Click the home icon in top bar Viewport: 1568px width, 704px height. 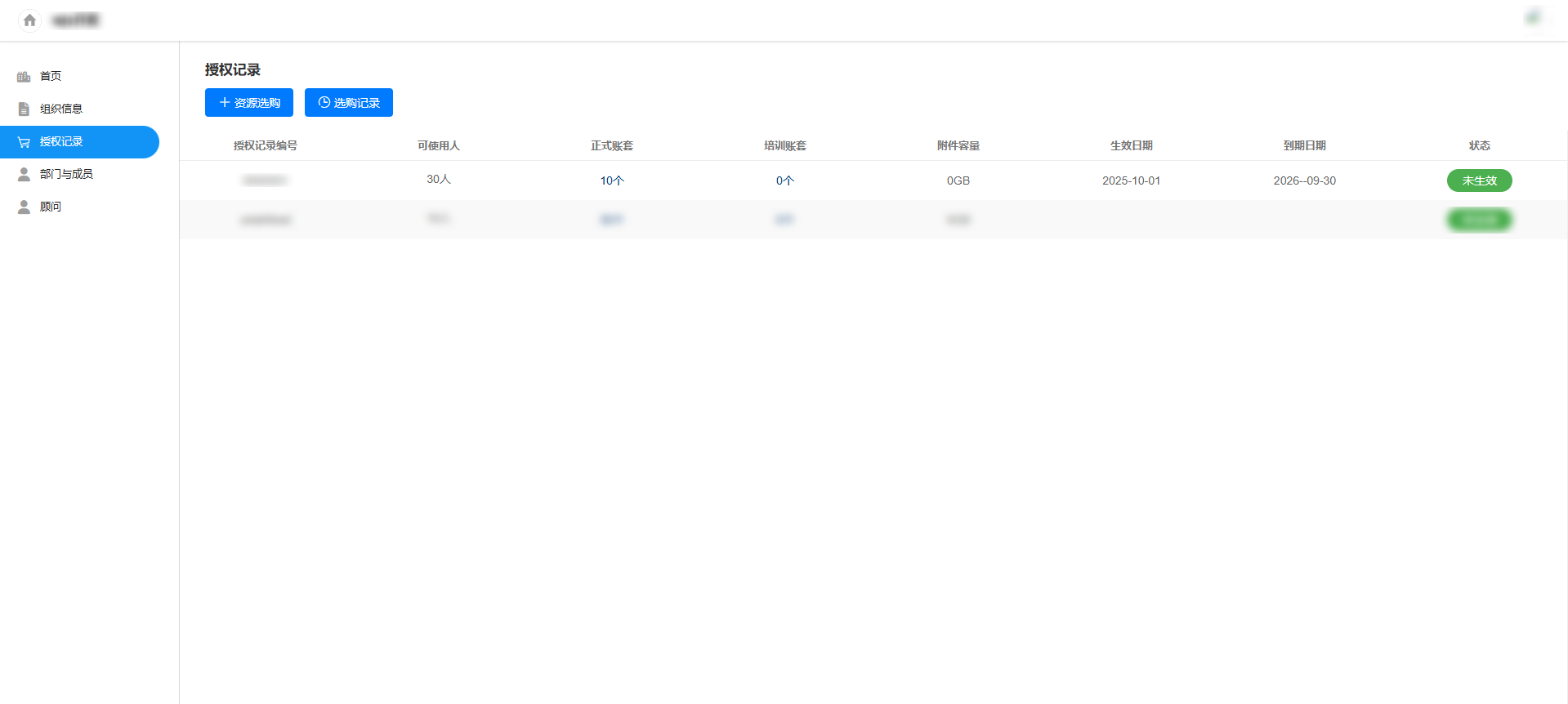pyautogui.click(x=29, y=20)
